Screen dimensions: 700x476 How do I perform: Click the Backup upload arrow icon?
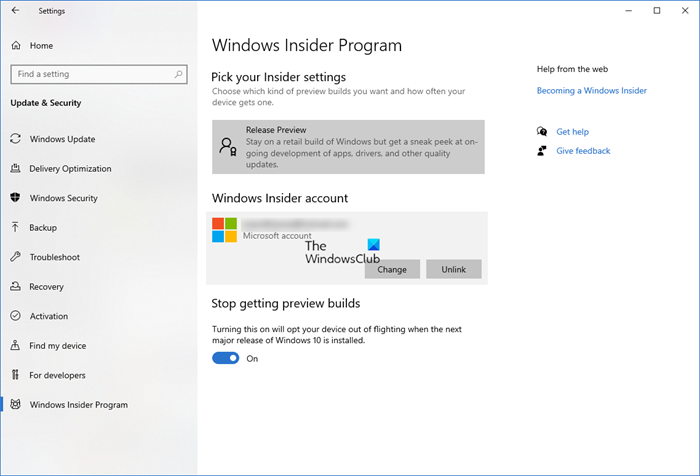(16, 227)
